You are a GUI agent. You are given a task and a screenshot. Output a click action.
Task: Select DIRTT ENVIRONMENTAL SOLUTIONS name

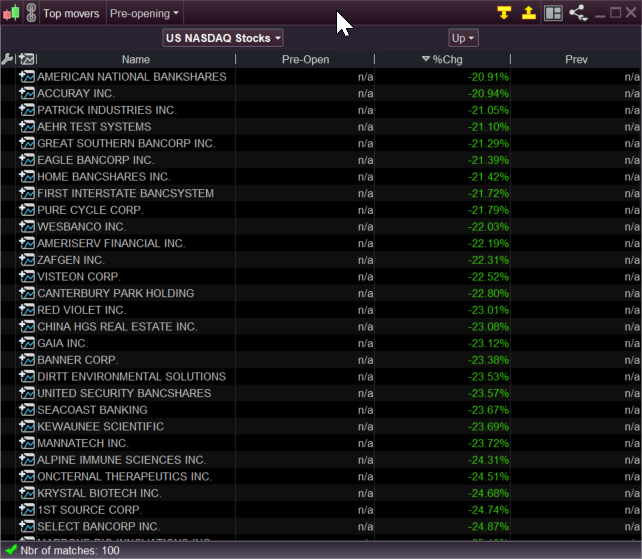(x=131, y=377)
